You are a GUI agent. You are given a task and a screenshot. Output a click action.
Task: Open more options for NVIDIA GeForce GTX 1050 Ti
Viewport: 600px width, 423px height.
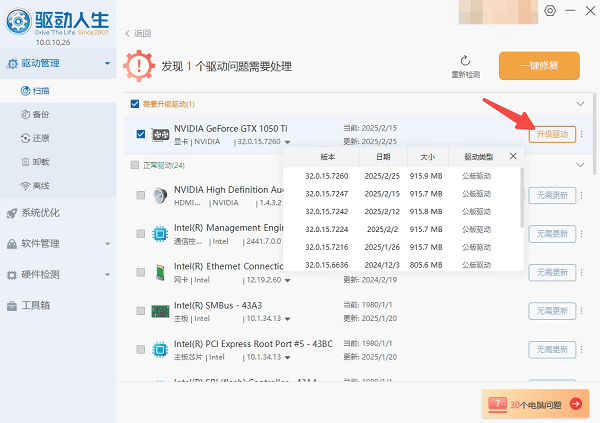click(x=582, y=135)
